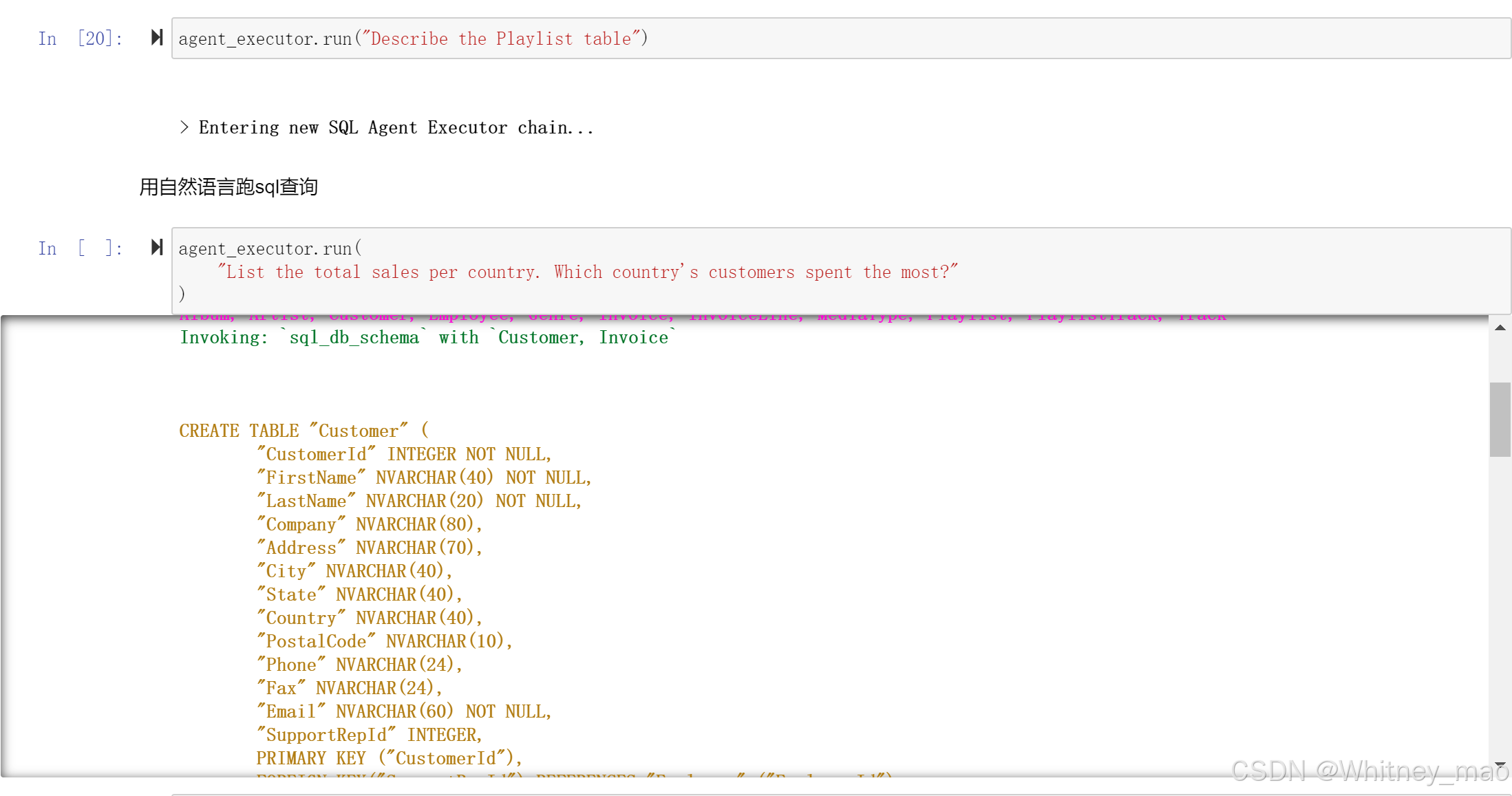Select the In [20] prompt label

click(x=81, y=39)
